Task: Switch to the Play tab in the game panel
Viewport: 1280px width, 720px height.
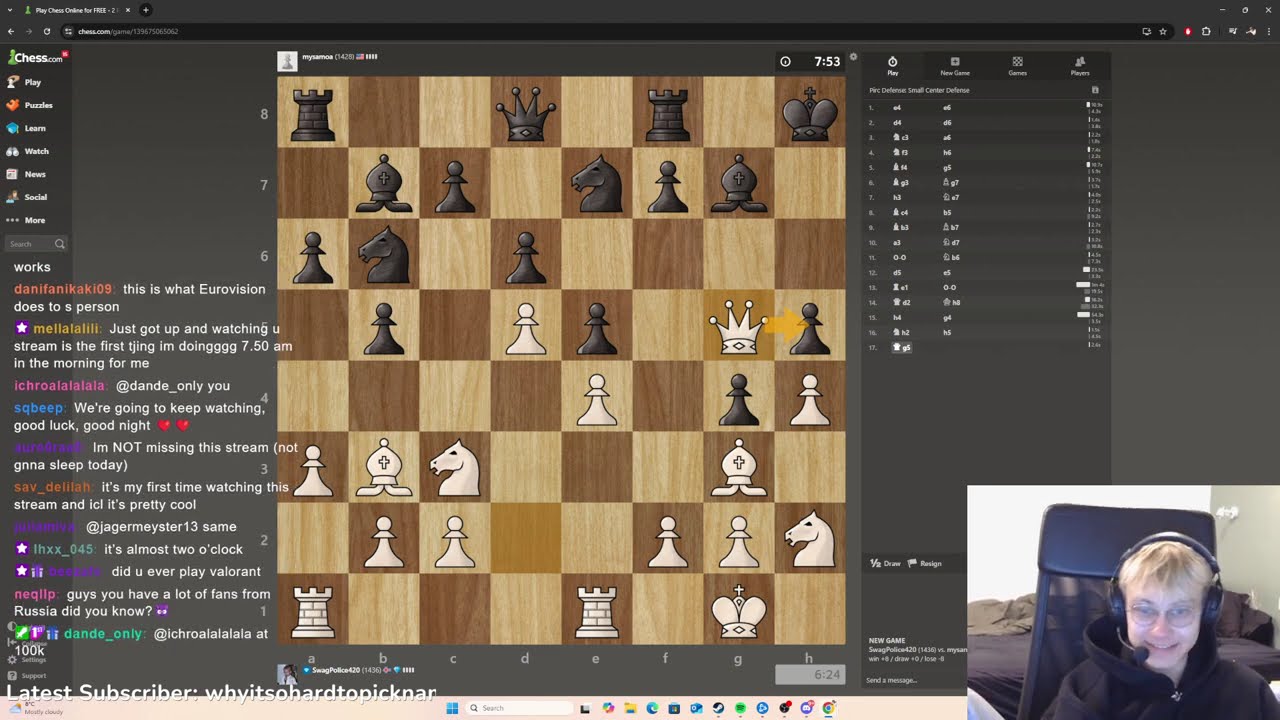Action: (x=893, y=66)
